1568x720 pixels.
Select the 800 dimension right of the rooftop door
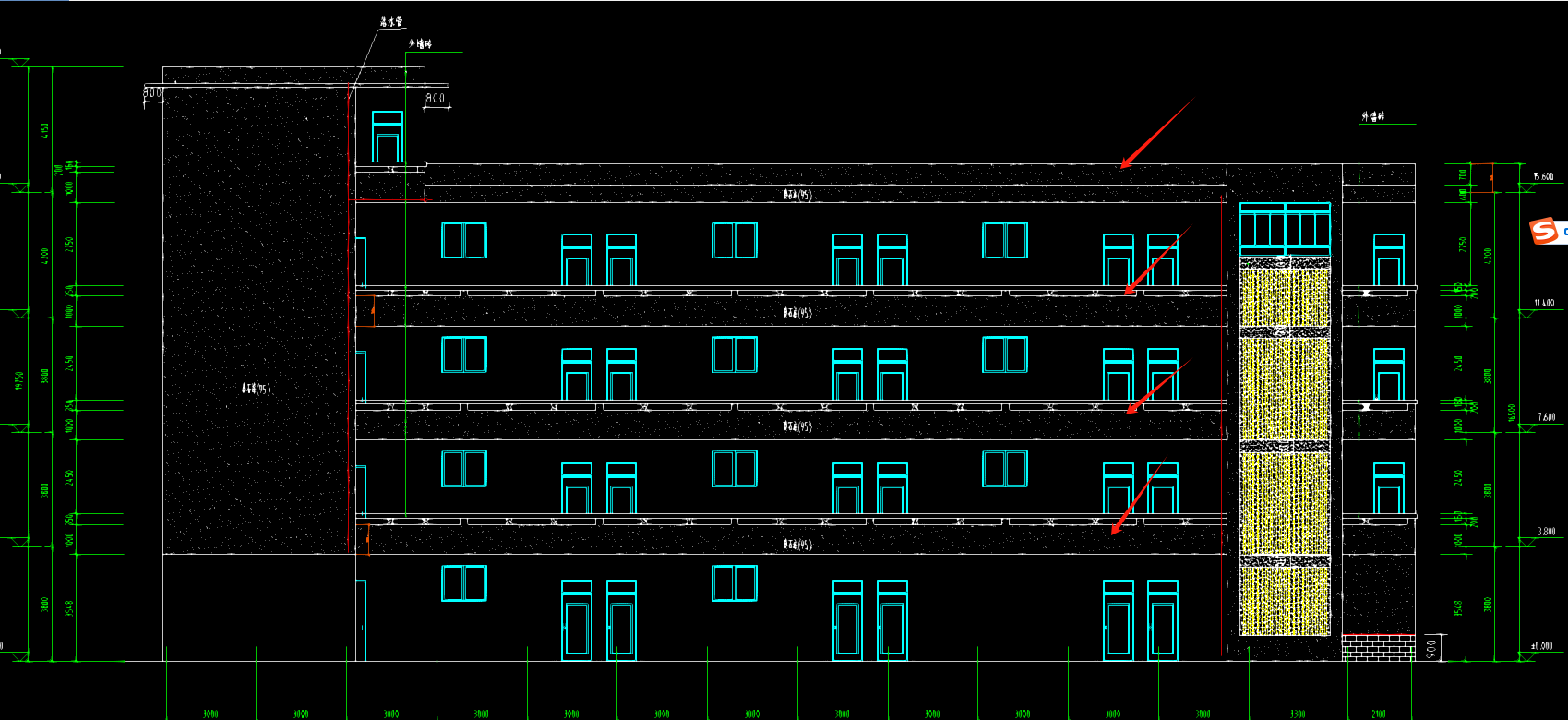pyautogui.click(x=436, y=98)
